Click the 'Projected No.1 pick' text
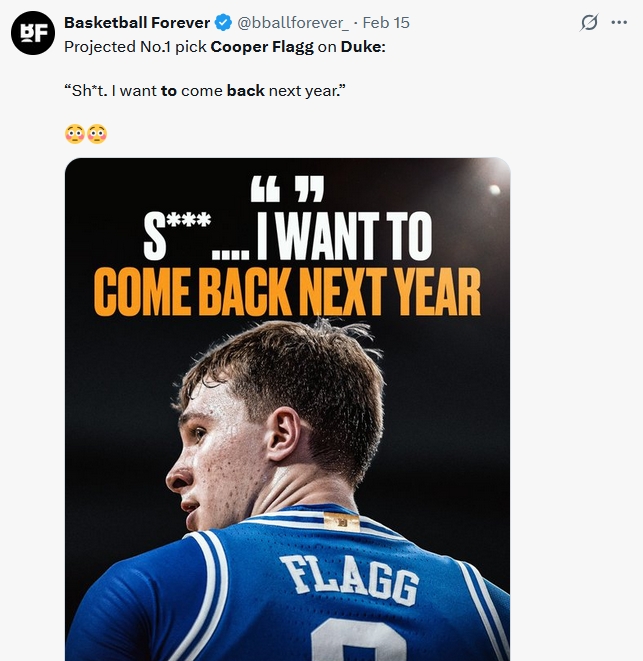The width and height of the screenshot is (643, 661). (x=135, y=46)
